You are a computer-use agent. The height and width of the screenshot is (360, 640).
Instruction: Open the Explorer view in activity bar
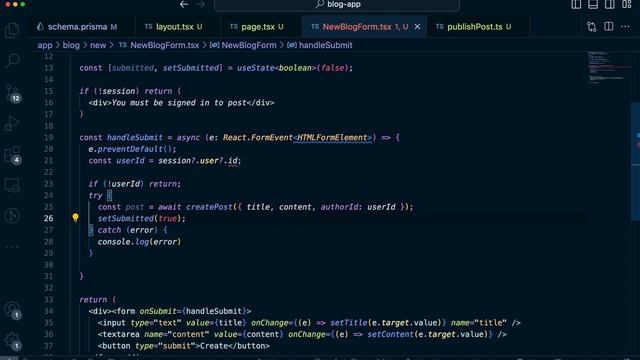pos(12,31)
